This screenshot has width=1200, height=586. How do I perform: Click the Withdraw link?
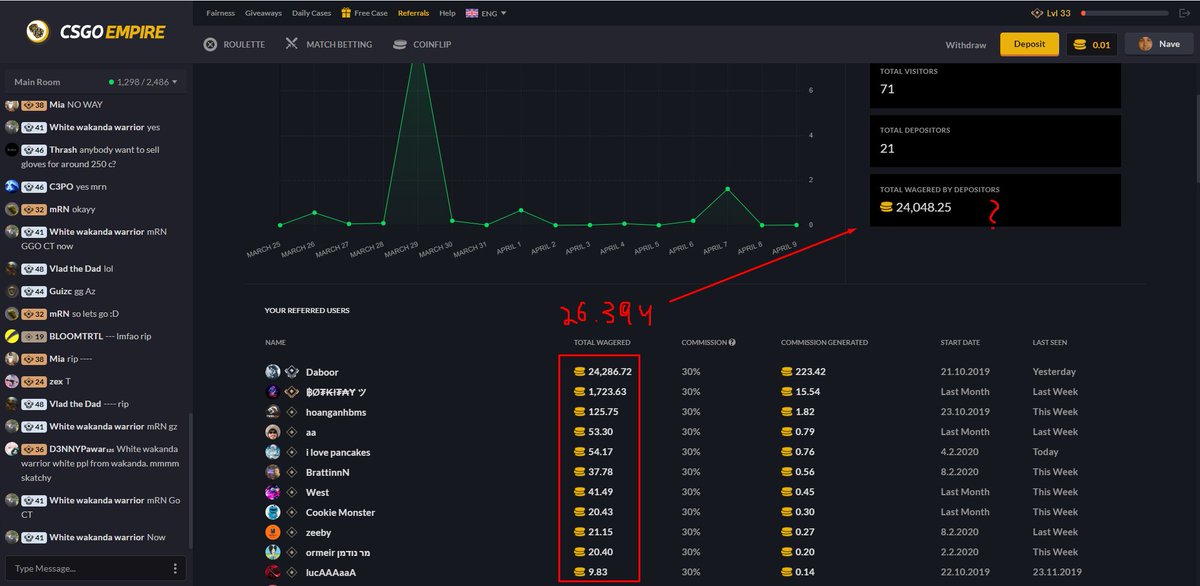tap(966, 45)
